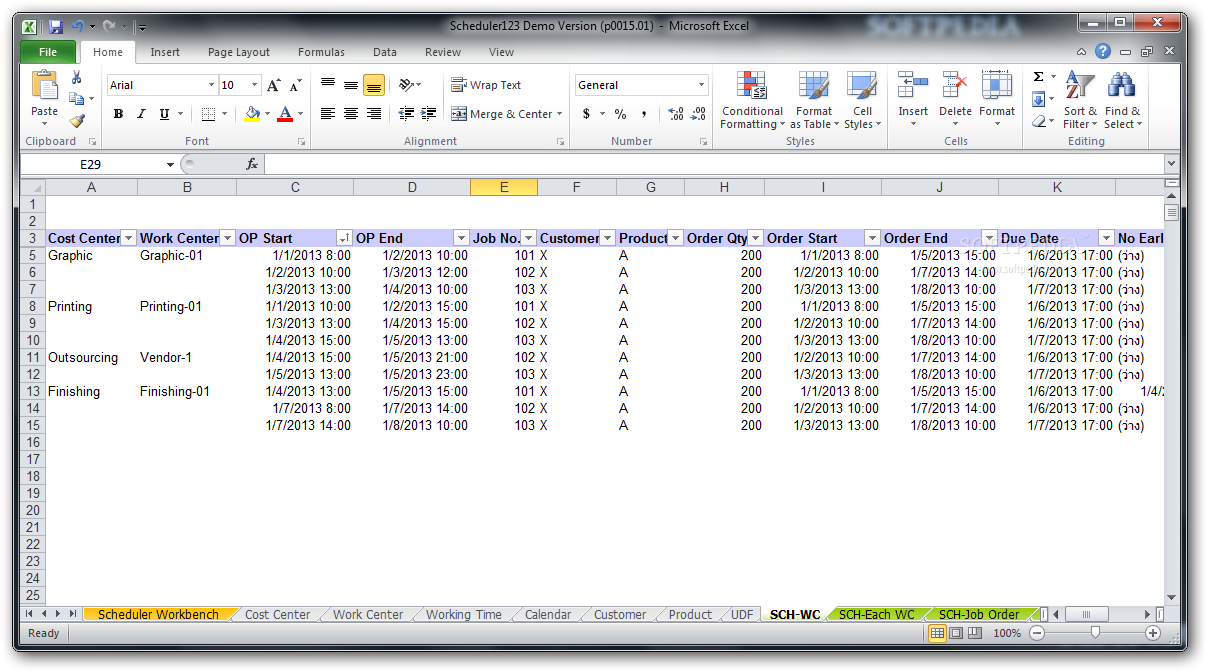
Task: Click the Center text alignment icon
Action: coord(351,114)
